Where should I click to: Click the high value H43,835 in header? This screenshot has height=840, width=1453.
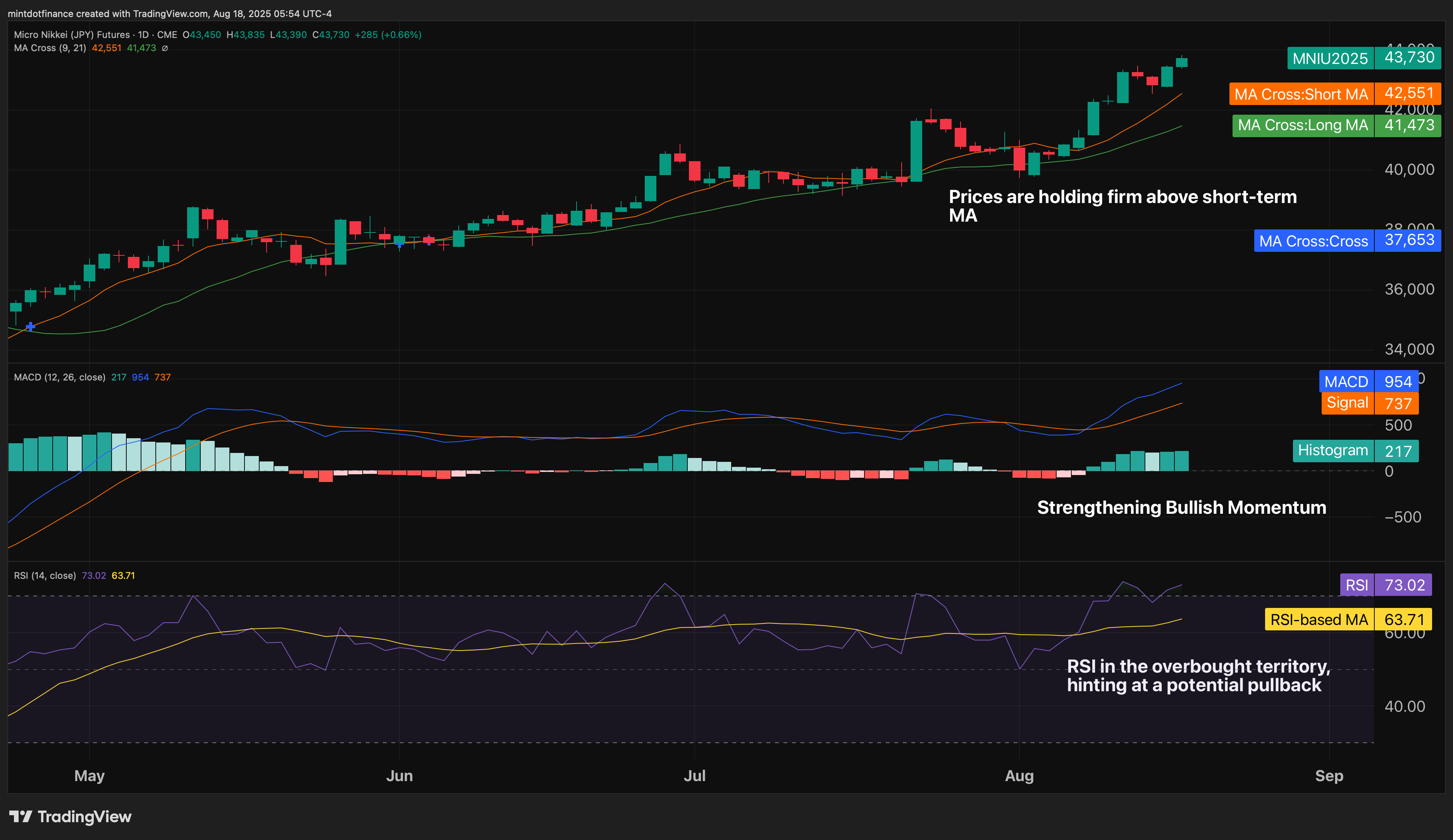pos(246,34)
